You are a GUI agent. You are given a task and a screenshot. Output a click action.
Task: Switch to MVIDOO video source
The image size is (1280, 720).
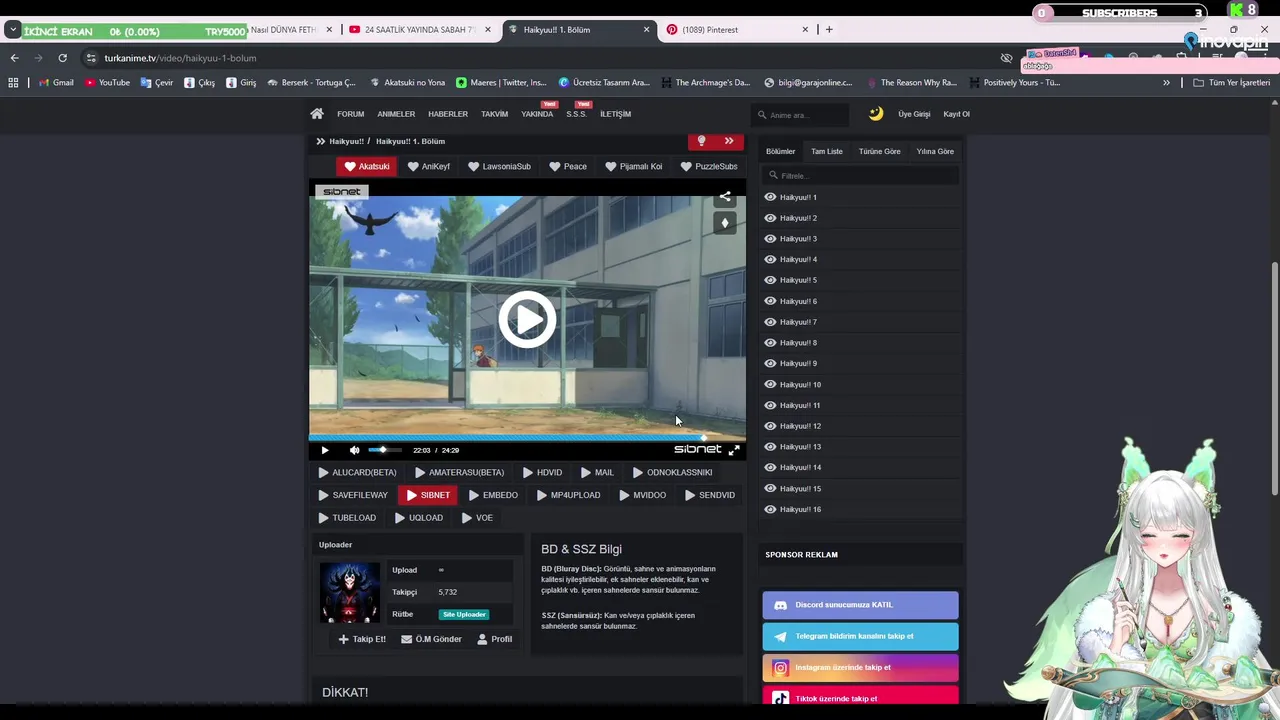click(x=642, y=495)
